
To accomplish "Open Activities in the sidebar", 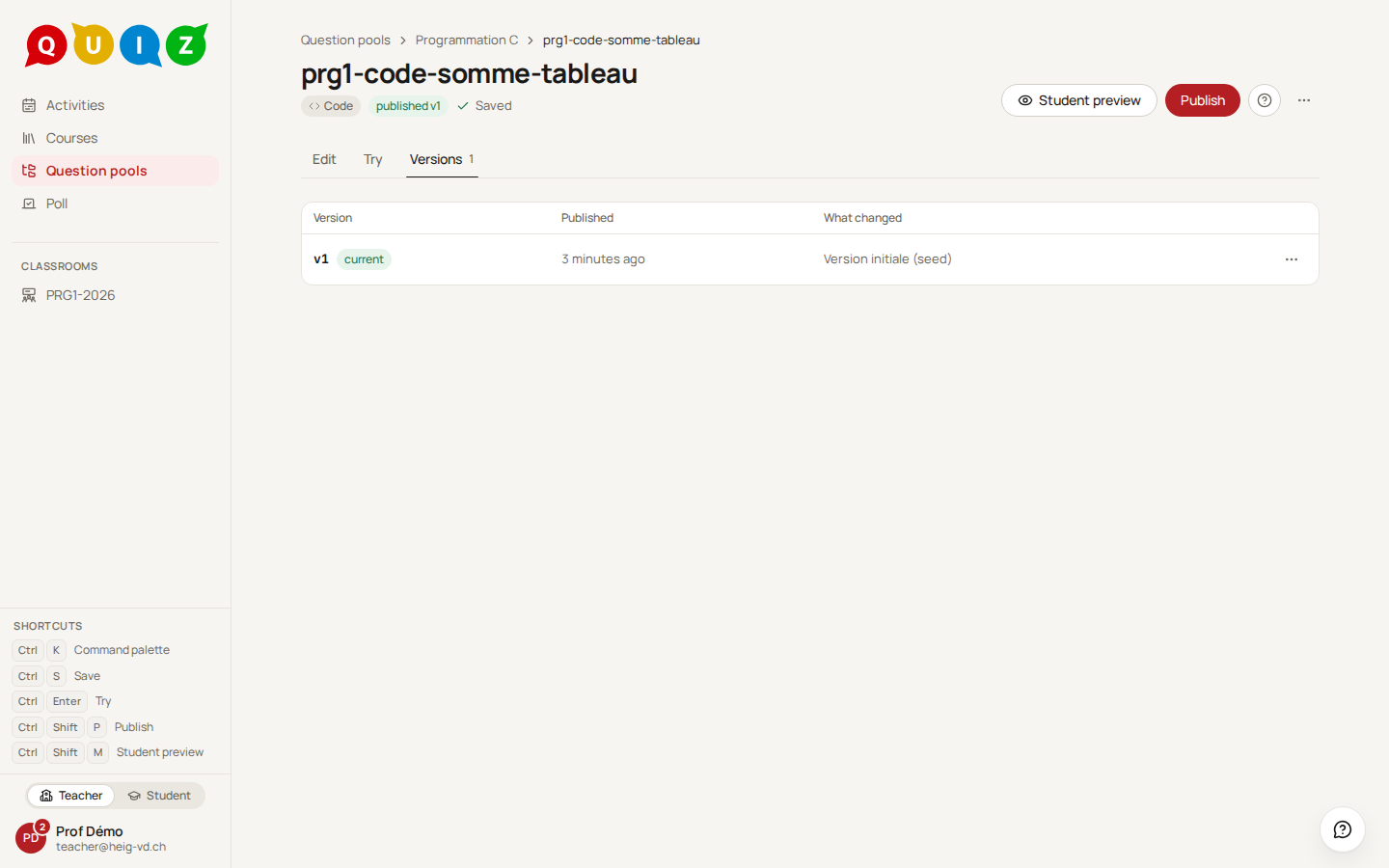I will pos(116,105).
